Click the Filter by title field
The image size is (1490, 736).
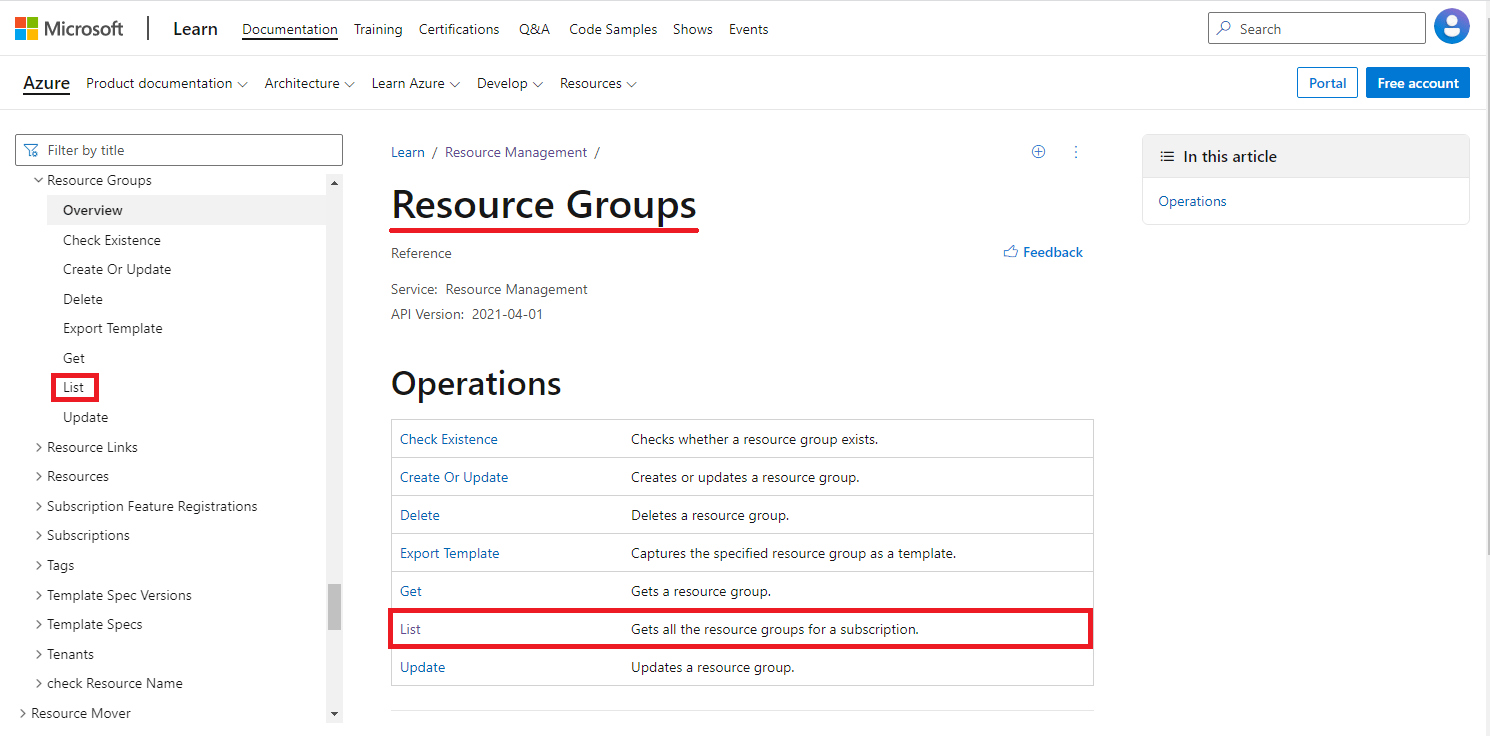[179, 150]
